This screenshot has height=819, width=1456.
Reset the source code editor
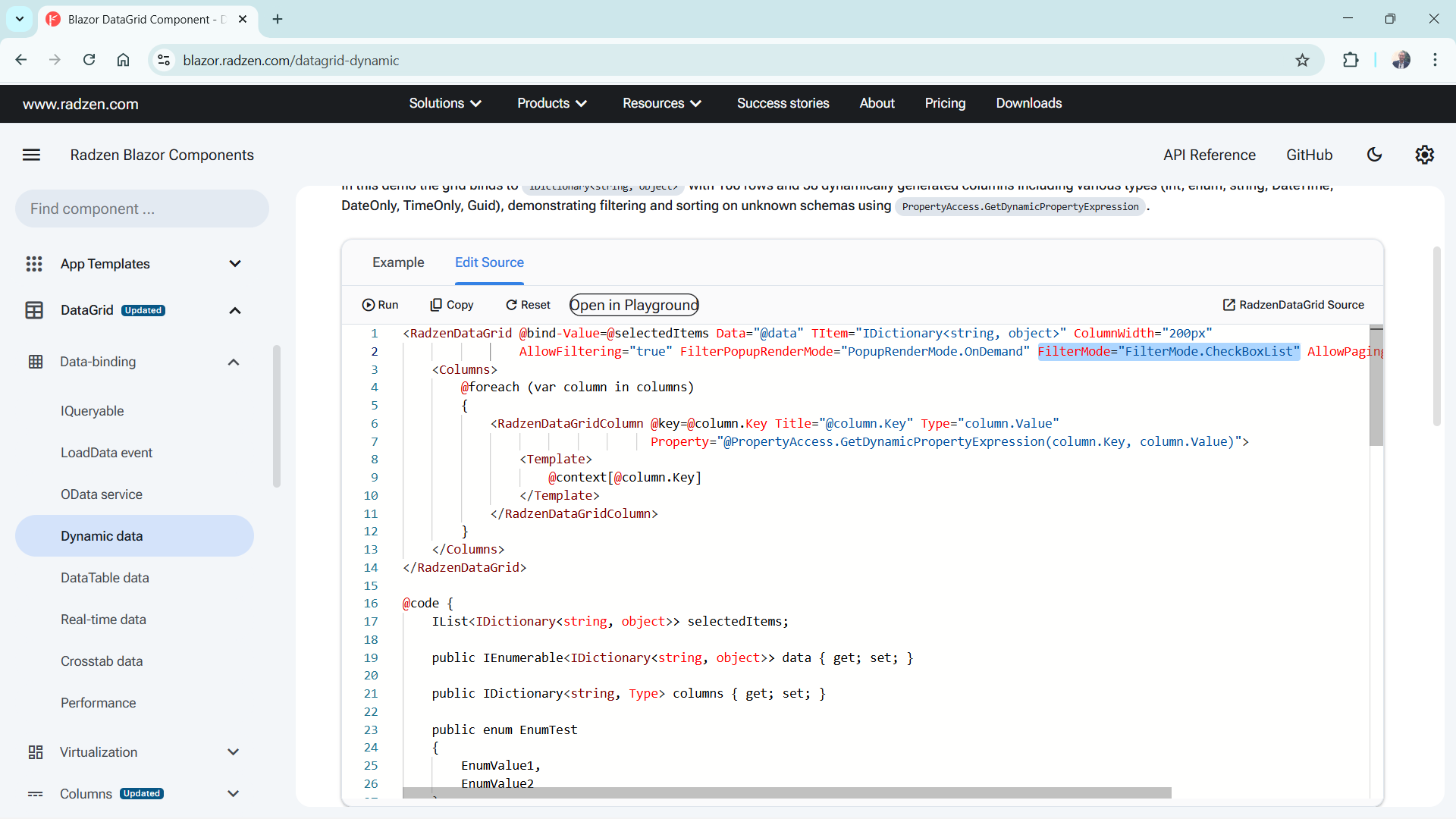(x=528, y=305)
